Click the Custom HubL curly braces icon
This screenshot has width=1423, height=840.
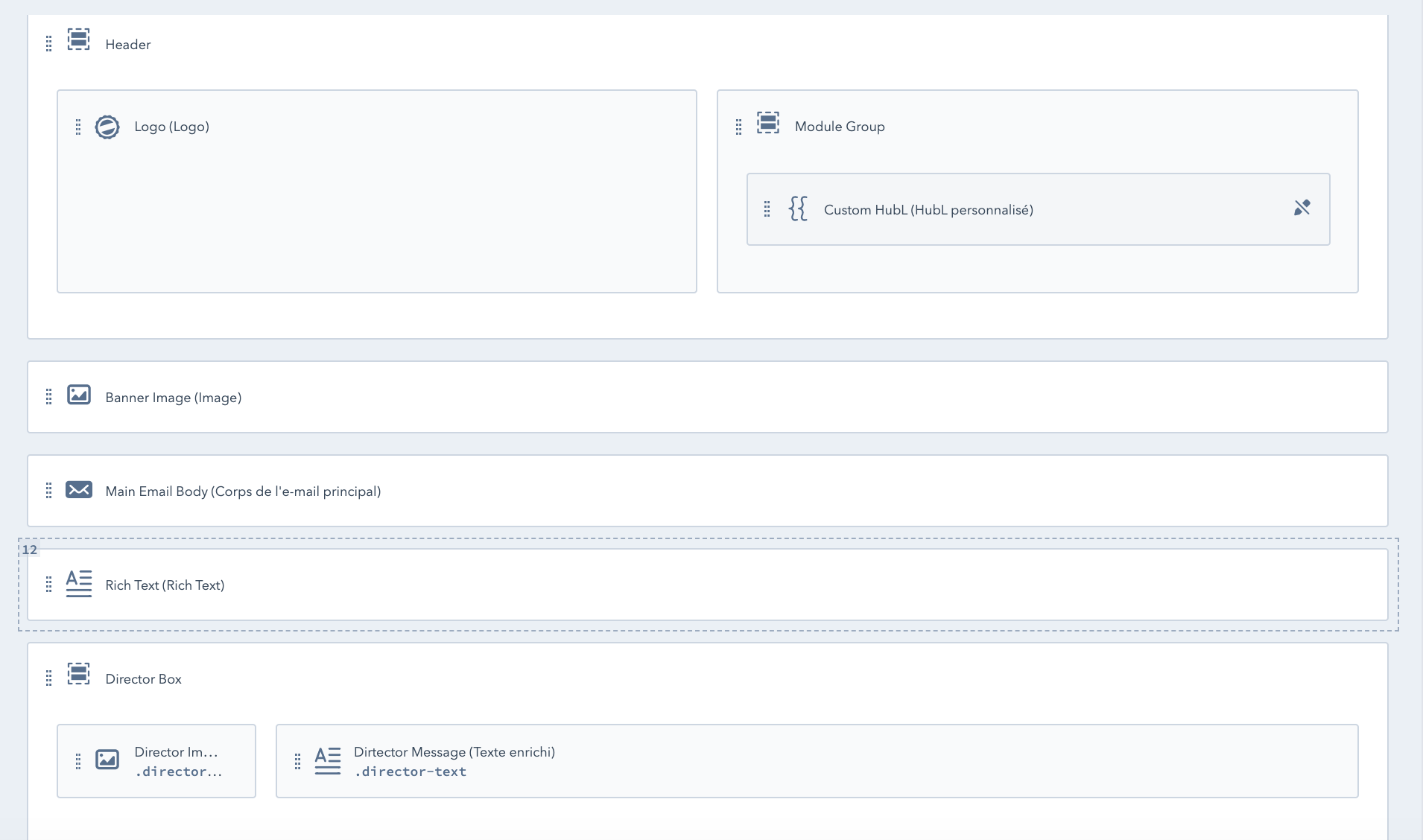[798, 209]
